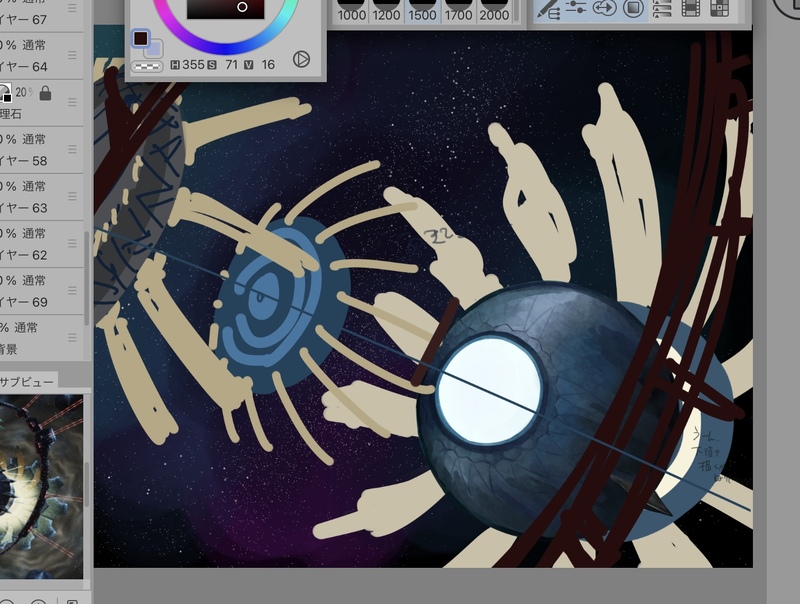The width and height of the screenshot is (800, 604).
Task: Click the double-arrow circle panel icon
Action: [605, 8]
